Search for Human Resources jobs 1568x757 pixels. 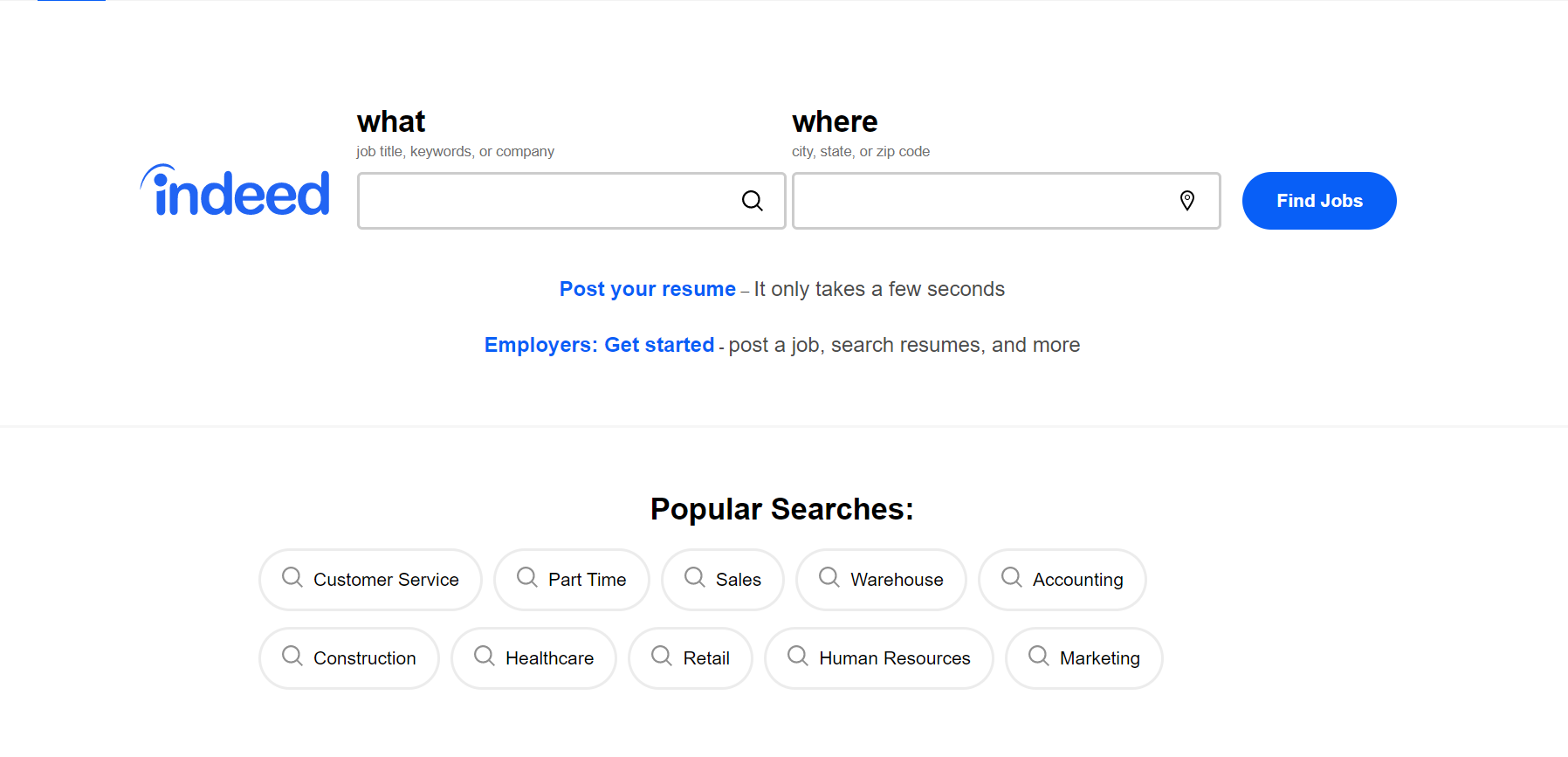pyautogui.click(x=878, y=657)
